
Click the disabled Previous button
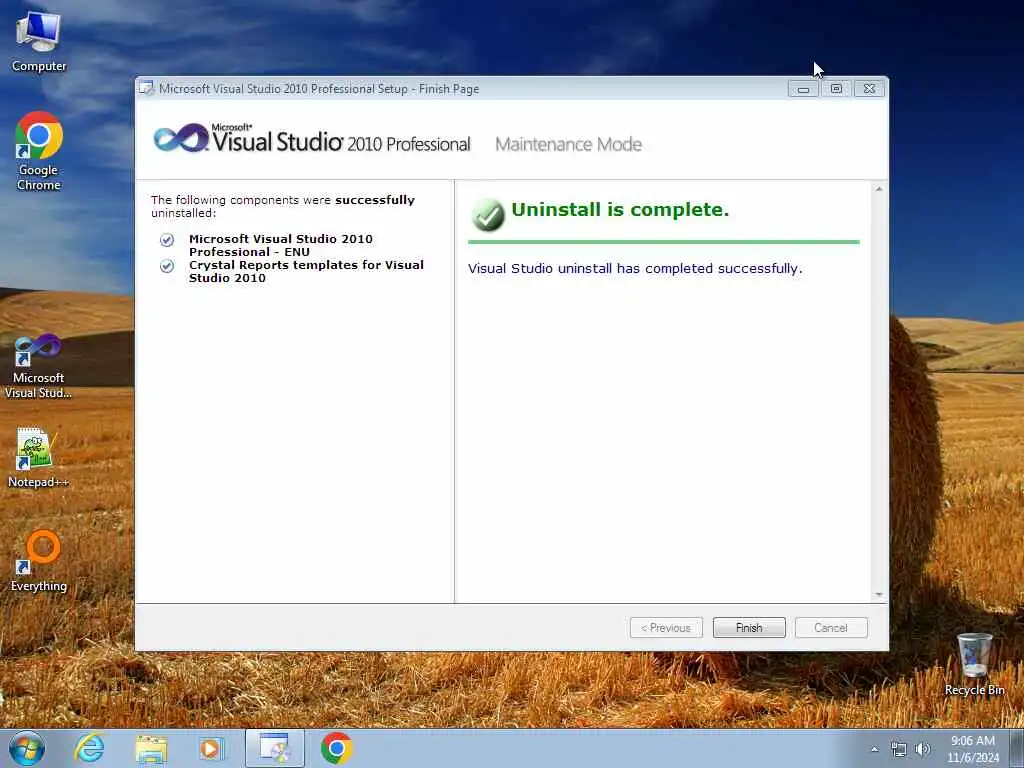pos(666,628)
